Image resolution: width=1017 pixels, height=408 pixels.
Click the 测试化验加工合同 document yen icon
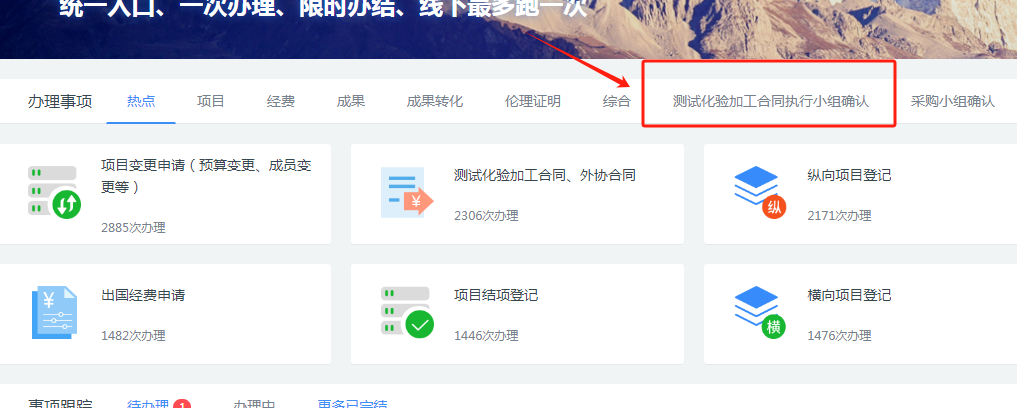click(406, 192)
